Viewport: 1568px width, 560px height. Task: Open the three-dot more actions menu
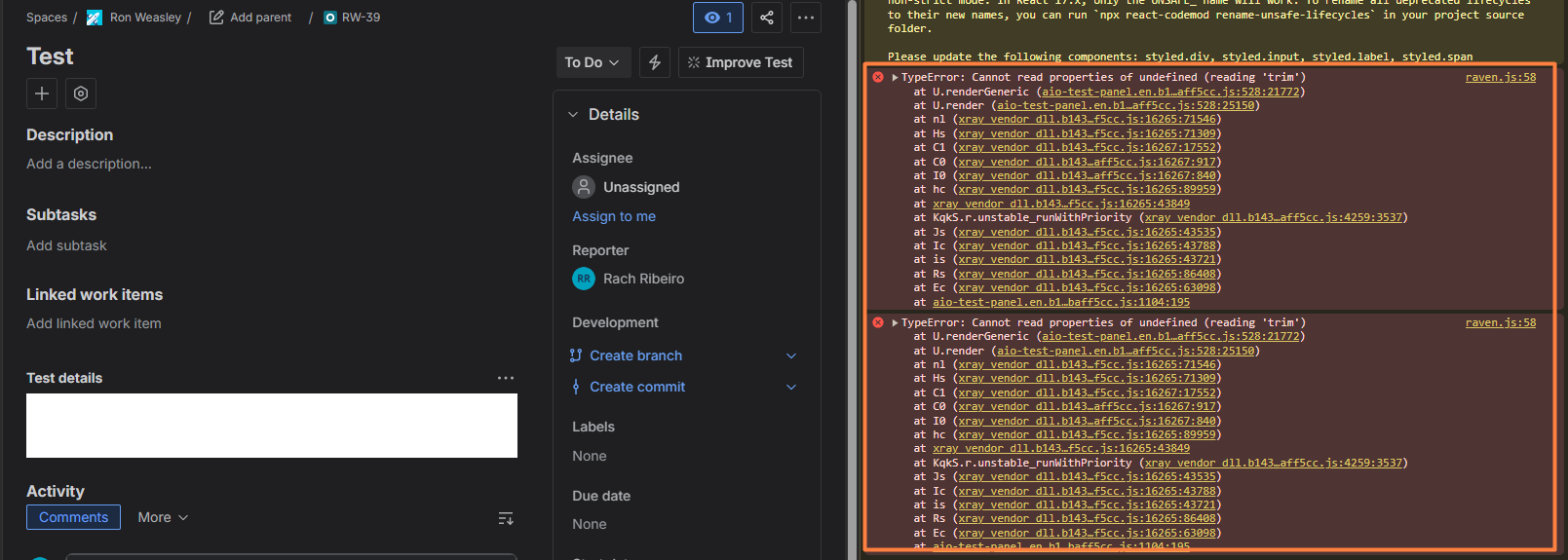tap(805, 18)
